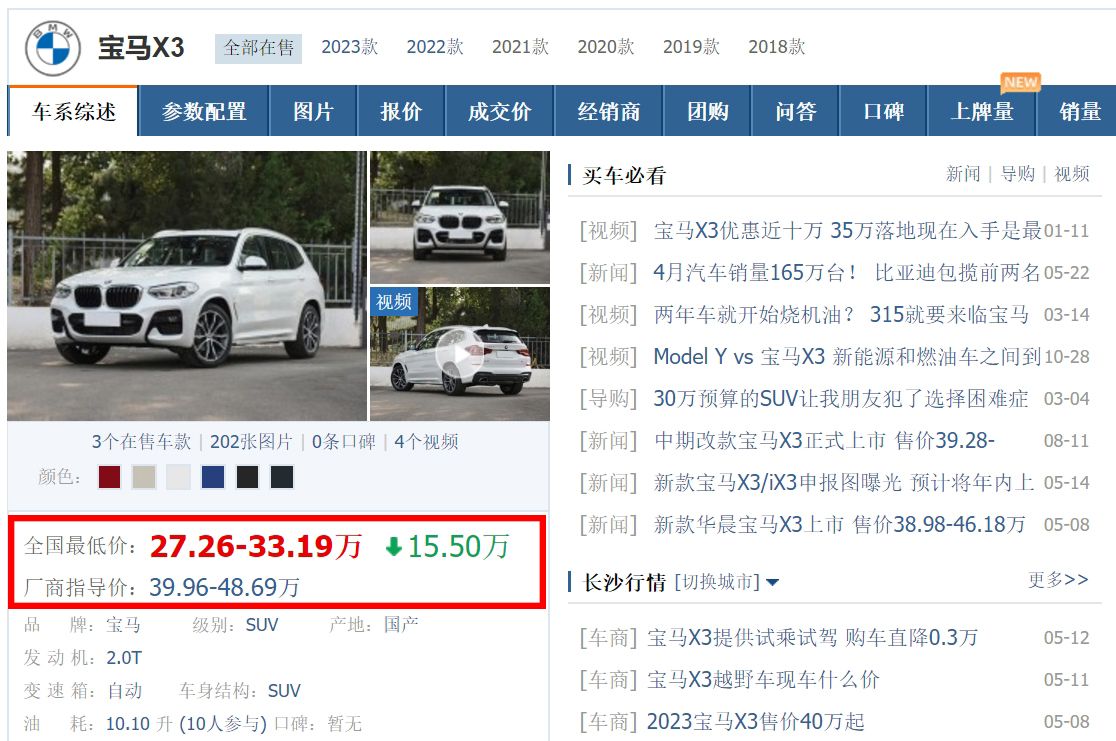Select the 全部在售 filter

[258, 48]
